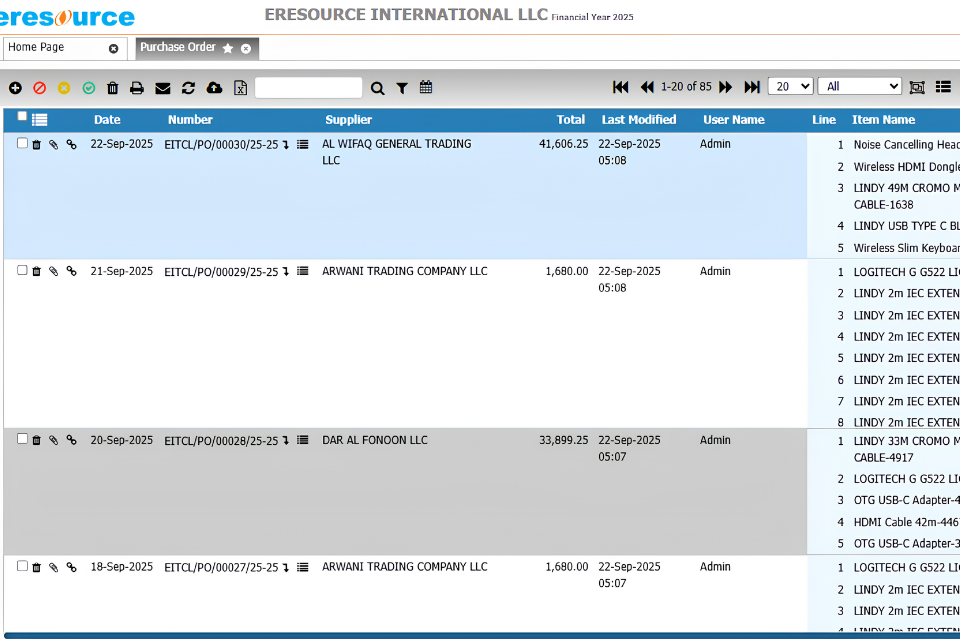Open attachments paperclip for the 18-Sep-2025 order

[x=54, y=568]
